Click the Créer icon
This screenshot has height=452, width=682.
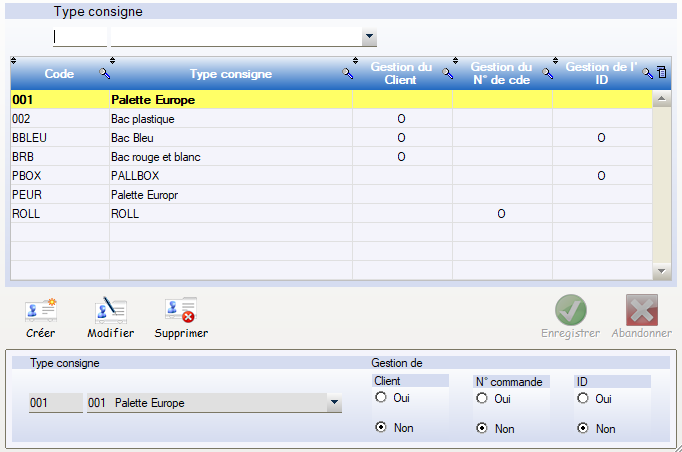coord(41,310)
